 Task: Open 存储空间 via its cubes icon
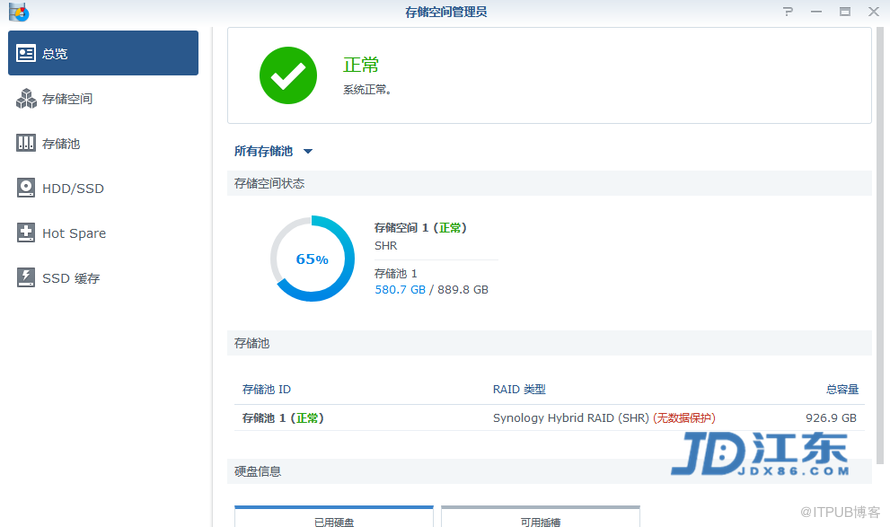(26, 99)
